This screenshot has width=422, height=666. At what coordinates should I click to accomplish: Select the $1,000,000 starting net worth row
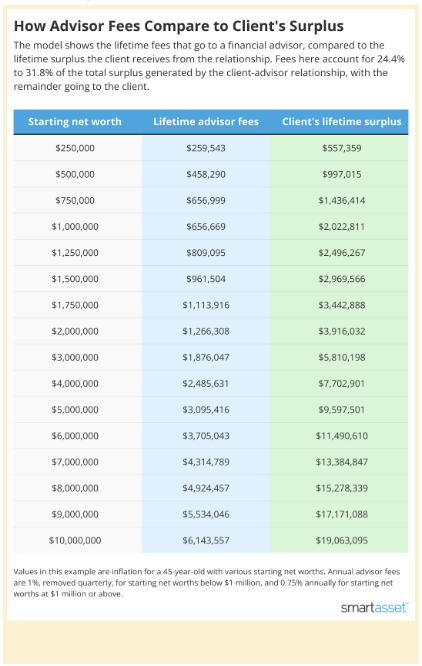click(211, 226)
